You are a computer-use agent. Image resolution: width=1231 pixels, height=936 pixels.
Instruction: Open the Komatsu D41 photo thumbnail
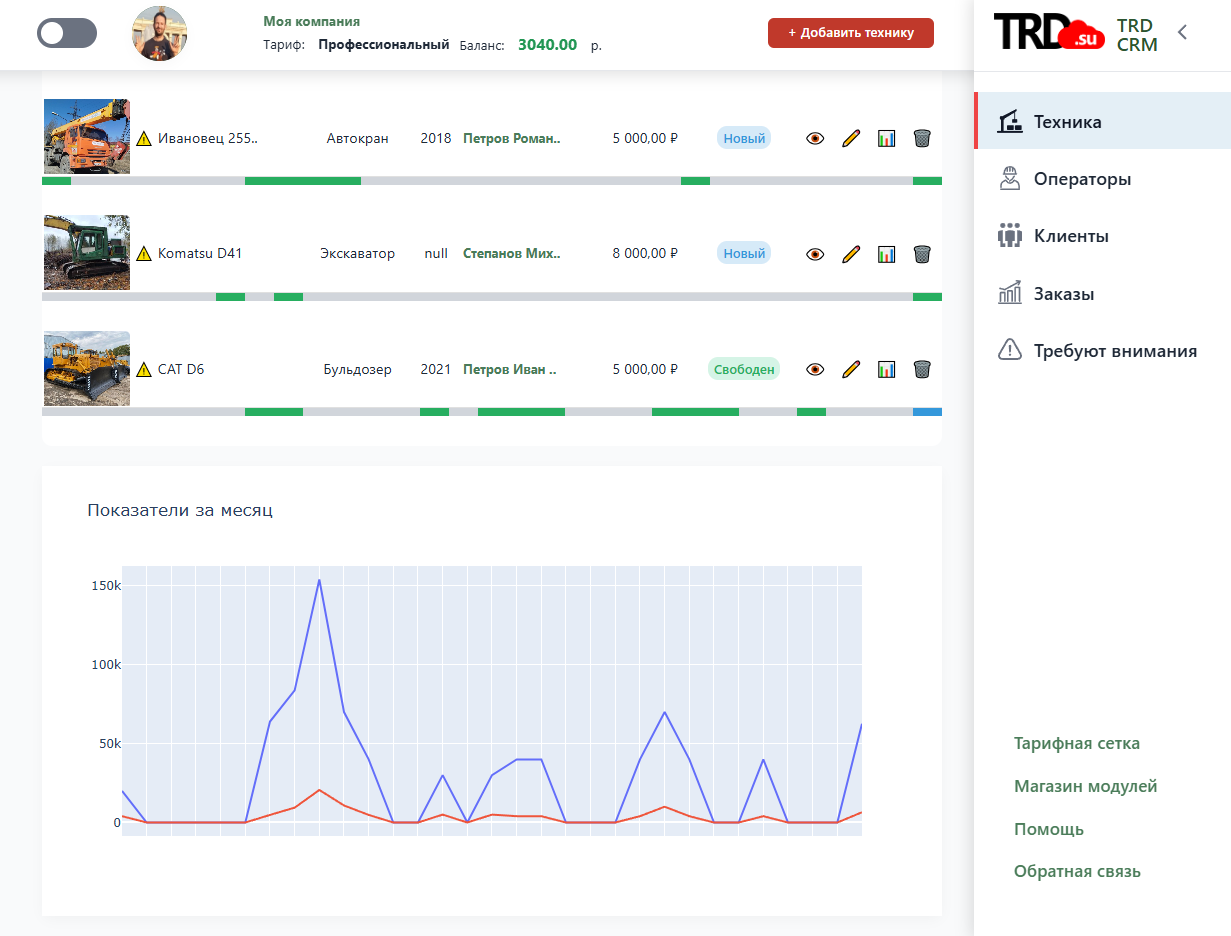pyautogui.click(x=87, y=252)
